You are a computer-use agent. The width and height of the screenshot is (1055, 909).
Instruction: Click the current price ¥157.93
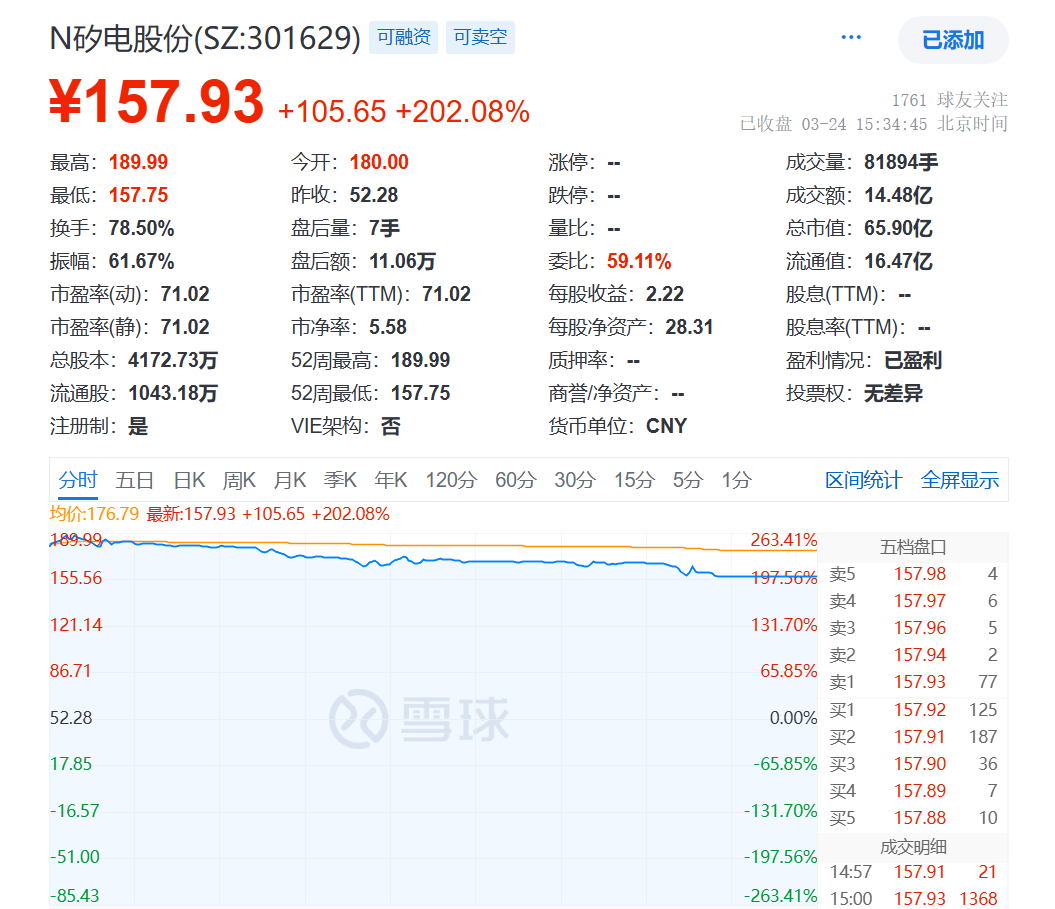[x=156, y=102]
